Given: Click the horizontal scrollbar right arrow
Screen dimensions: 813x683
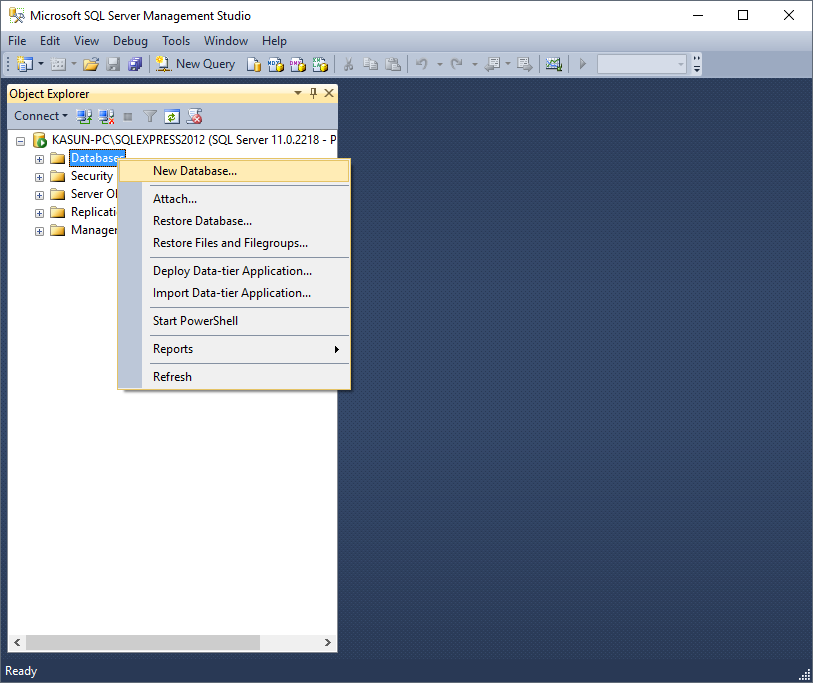Looking at the screenshot, I should [x=328, y=643].
